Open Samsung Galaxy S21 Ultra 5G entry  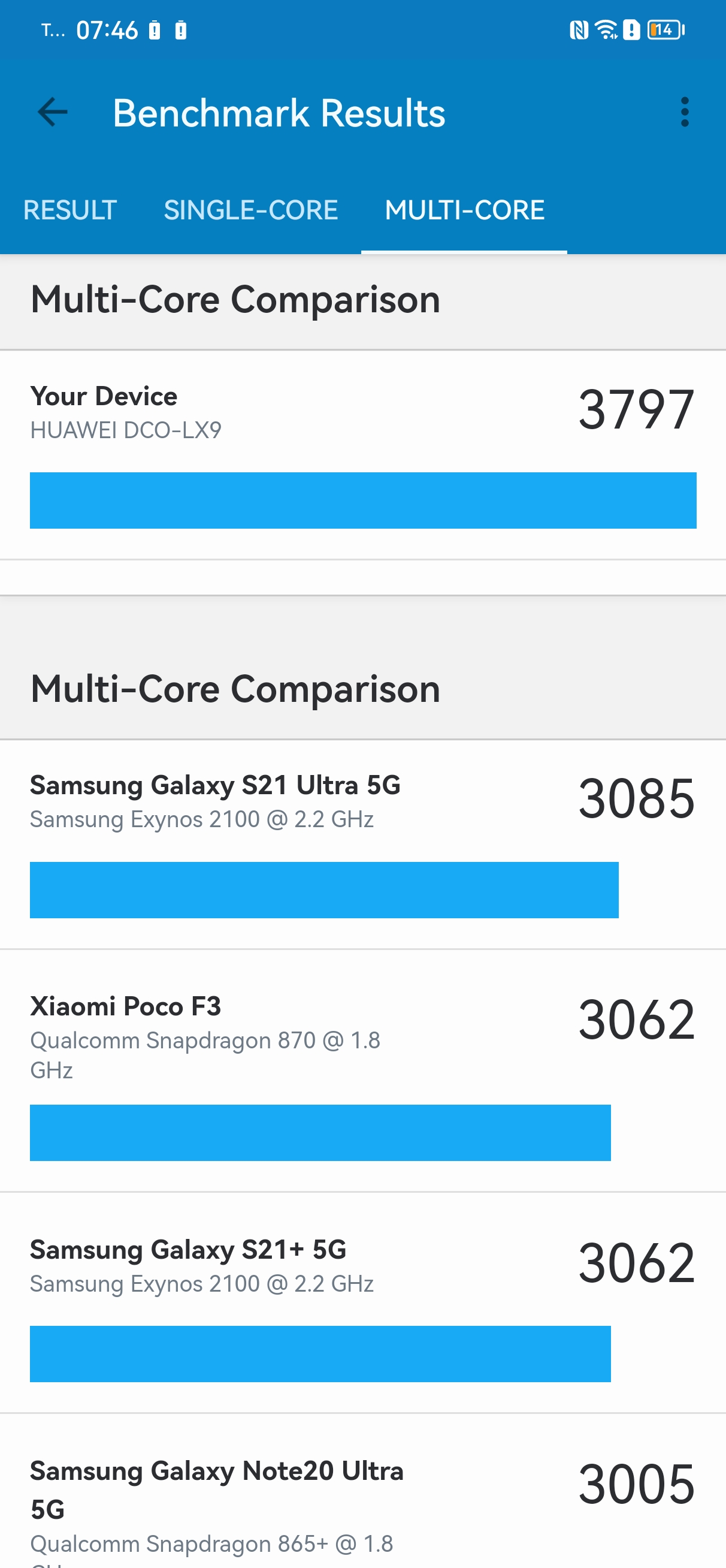362,845
